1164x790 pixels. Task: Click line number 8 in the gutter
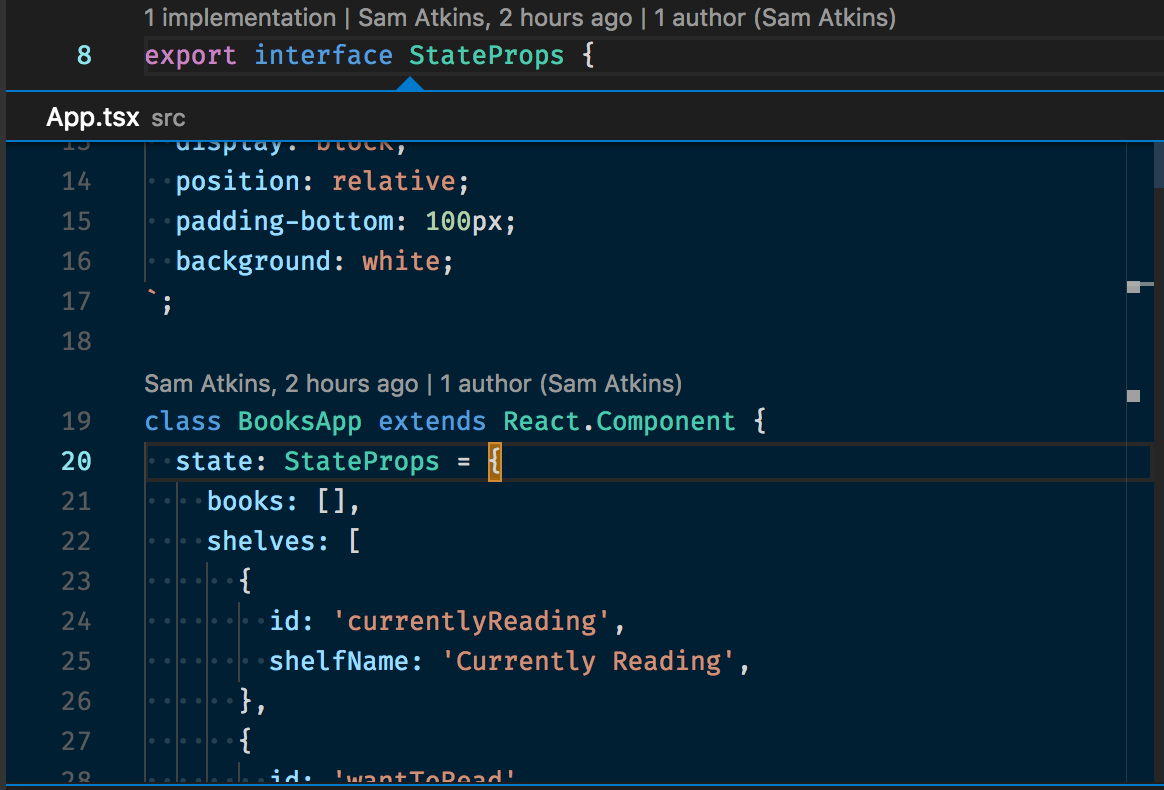[x=84, y=55]
